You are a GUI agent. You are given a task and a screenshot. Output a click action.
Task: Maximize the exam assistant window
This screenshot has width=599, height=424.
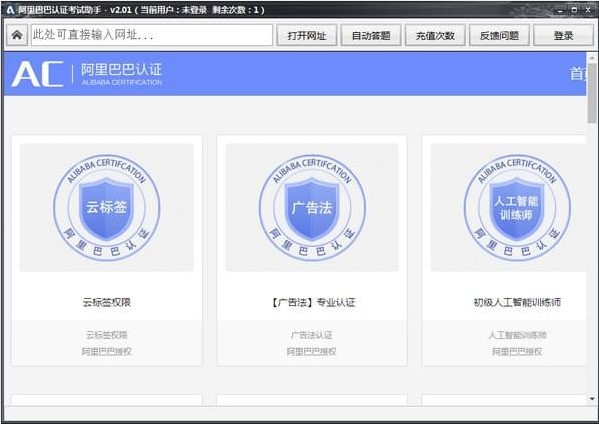click(575, 10)
